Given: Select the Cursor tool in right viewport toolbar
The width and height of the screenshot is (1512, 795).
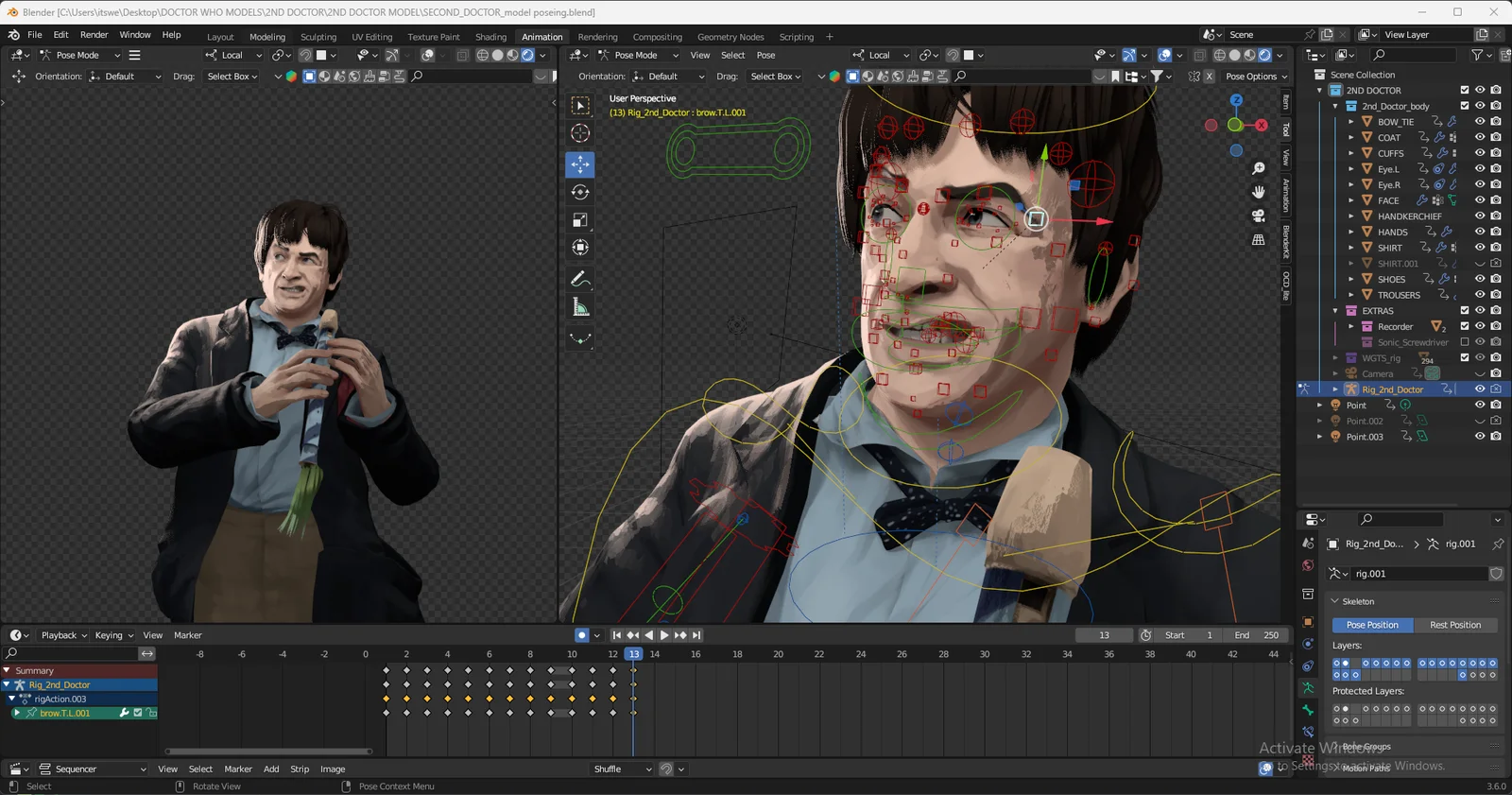Looking at the screenshot, I should [580, 133].
